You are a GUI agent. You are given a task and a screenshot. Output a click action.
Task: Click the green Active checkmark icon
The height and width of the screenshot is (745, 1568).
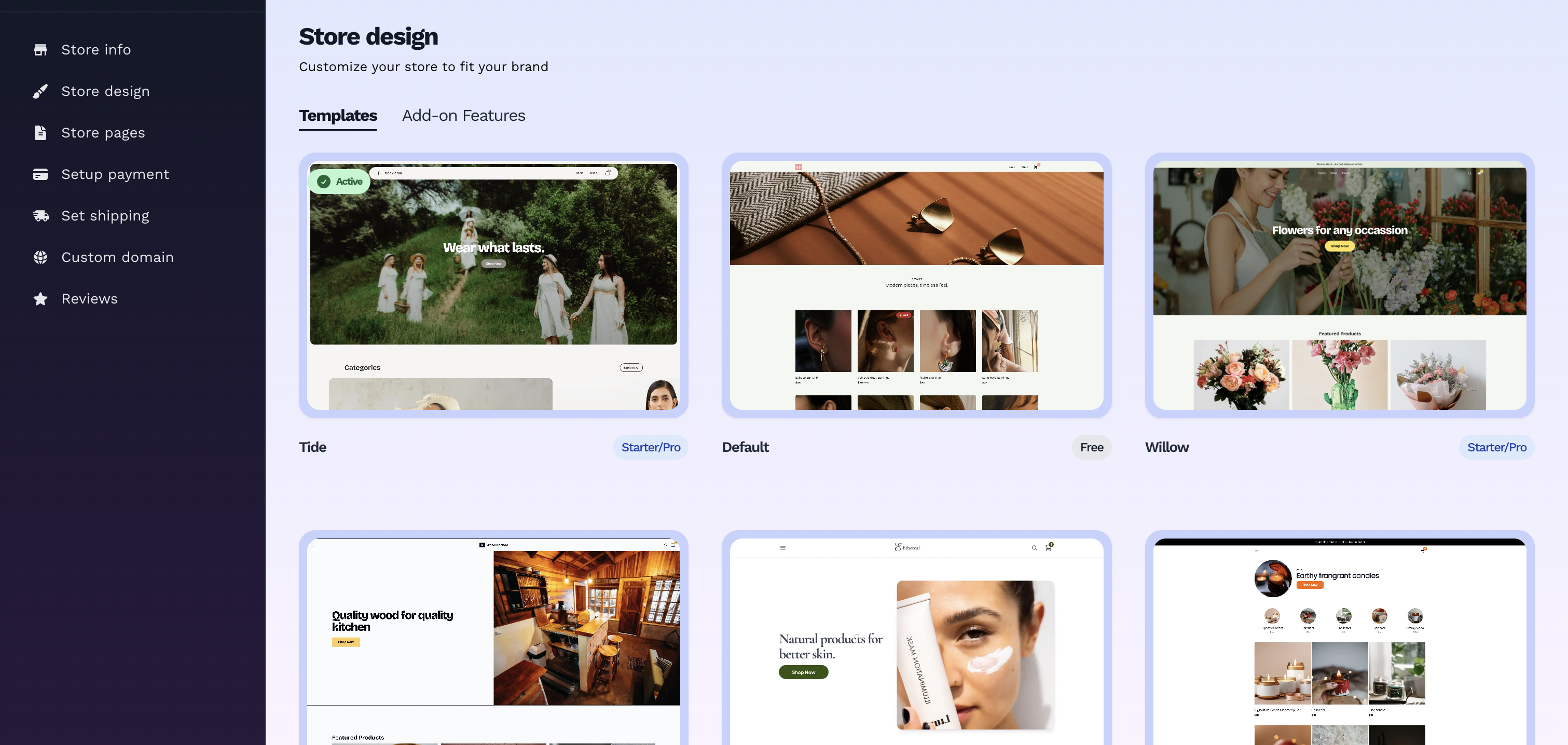(324, 182)
